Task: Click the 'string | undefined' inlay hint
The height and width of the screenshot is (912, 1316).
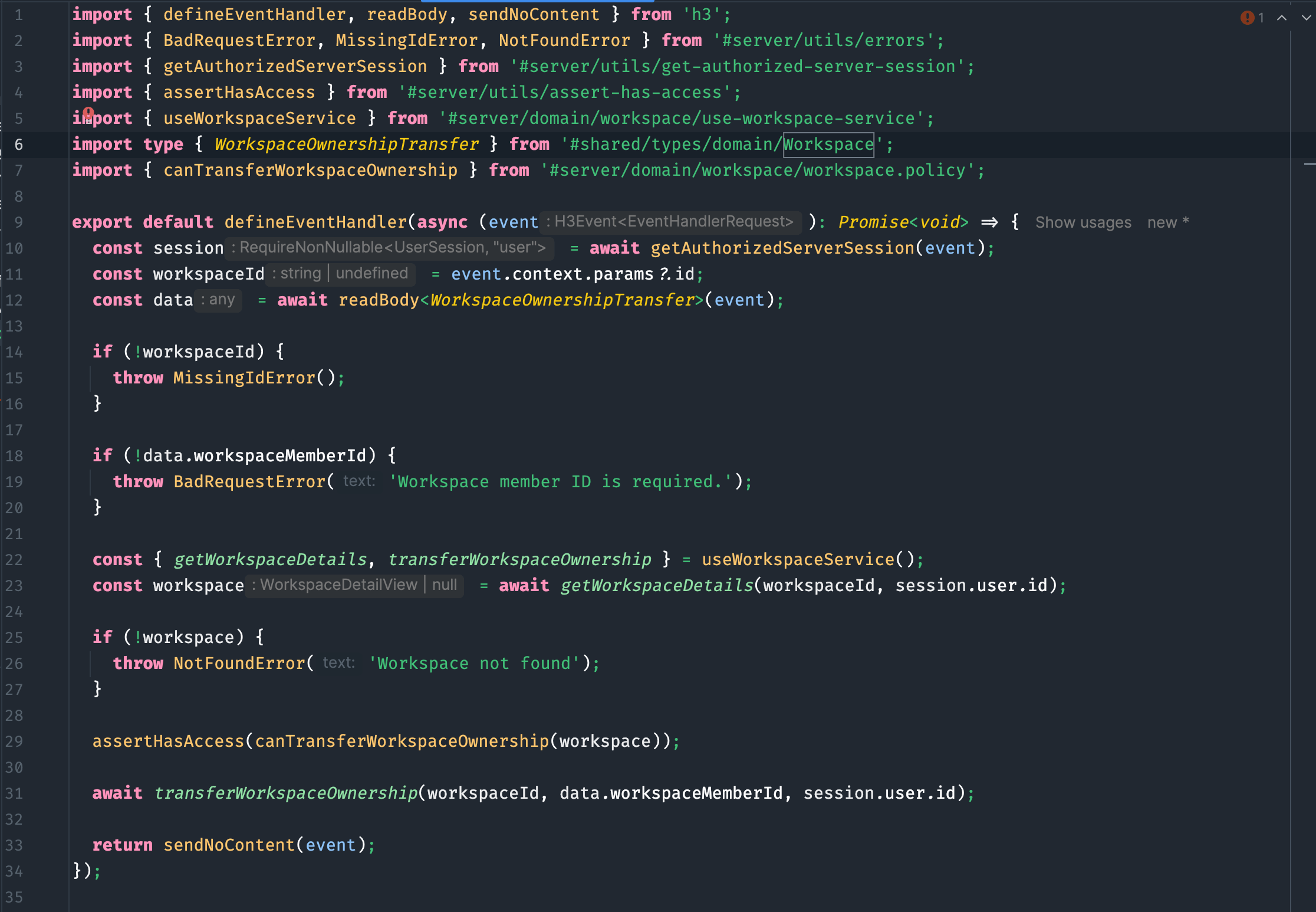Action: pyautogui.click(x=341, y=274)
